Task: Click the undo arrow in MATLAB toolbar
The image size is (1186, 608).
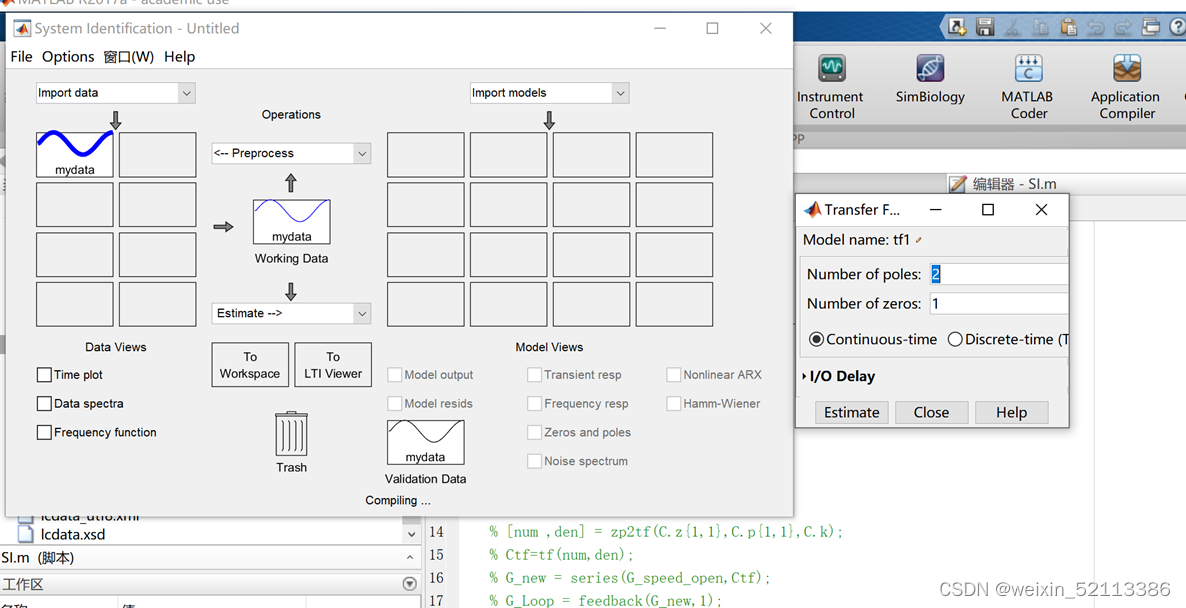Action: pos(1095,28)
